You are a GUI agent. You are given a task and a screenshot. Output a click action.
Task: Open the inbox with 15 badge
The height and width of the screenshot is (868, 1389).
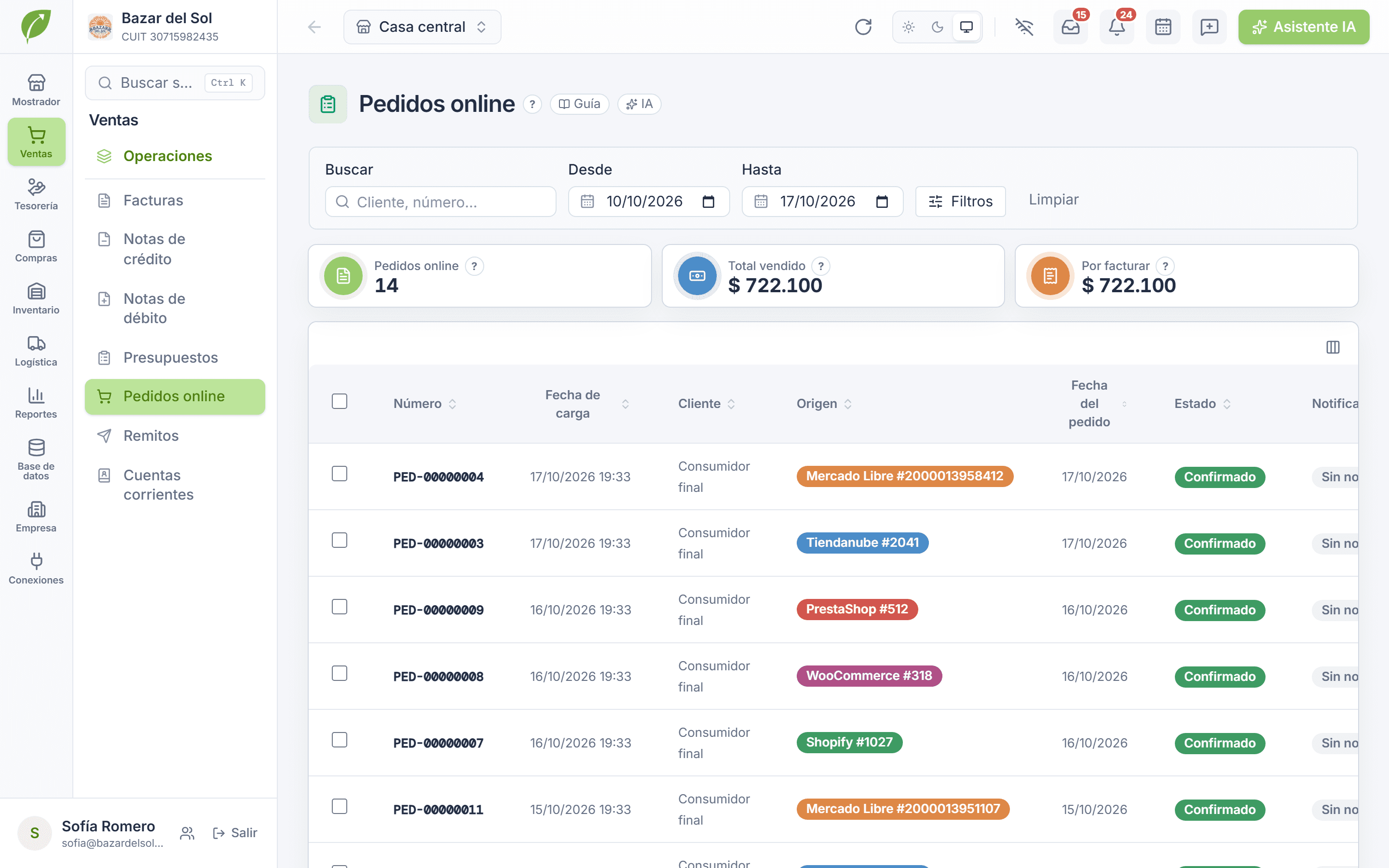(1071, 27)
